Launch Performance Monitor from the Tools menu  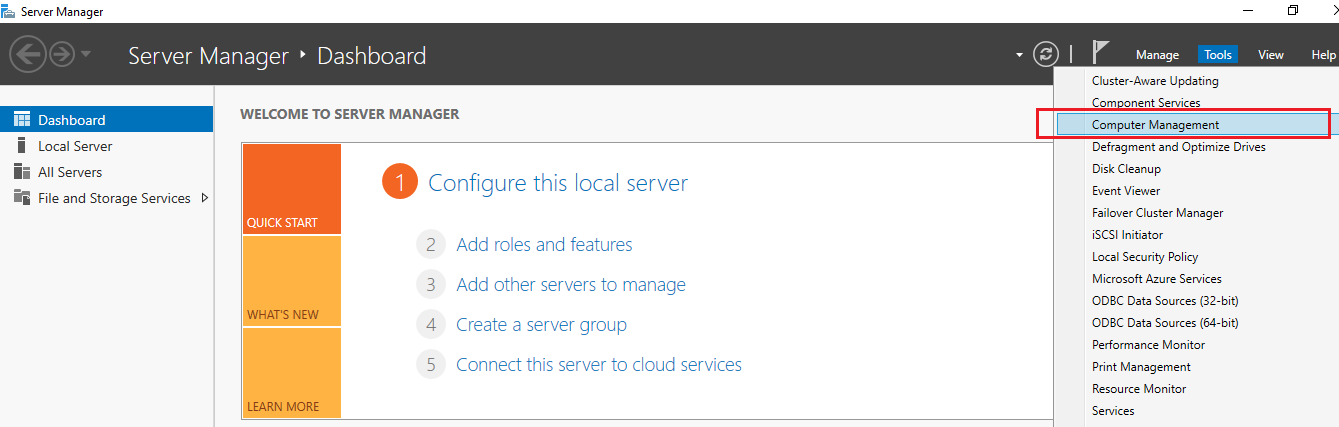pyautogui.click(x=1148, y=345)
